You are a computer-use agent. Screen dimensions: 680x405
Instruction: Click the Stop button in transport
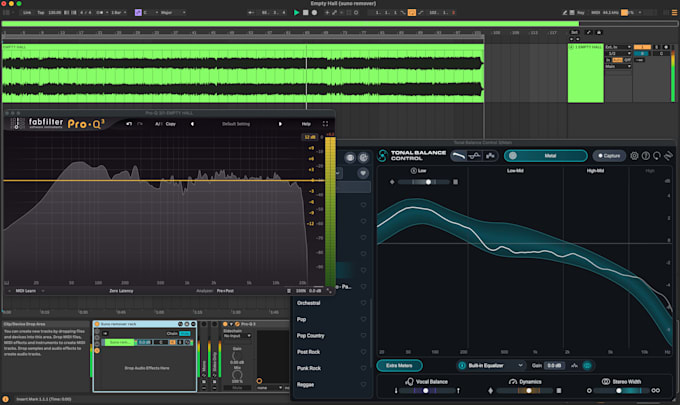pyautogui.click(x=305, y=13)
